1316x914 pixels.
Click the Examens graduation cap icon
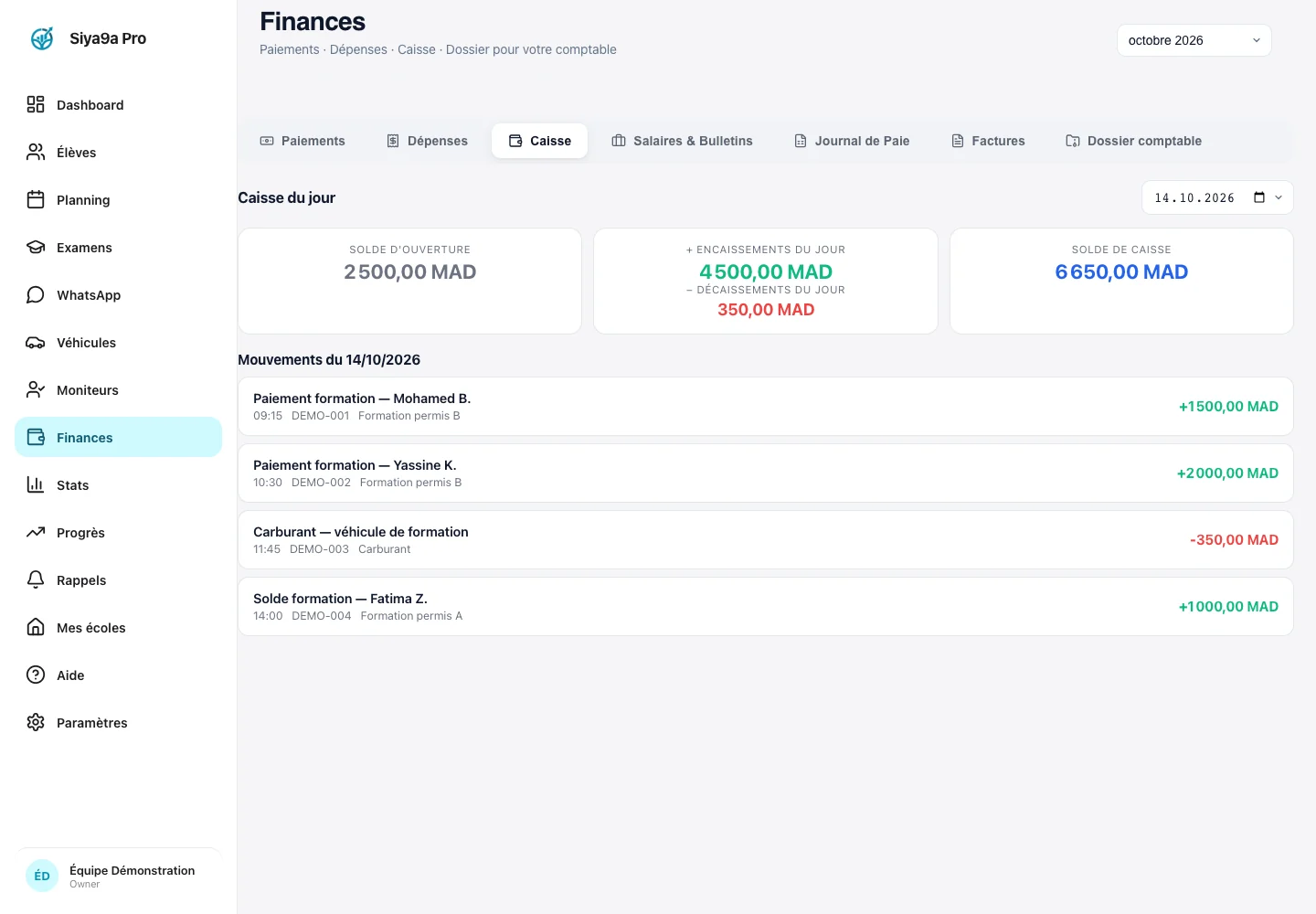pyautogui.click(x=36, y=247)
